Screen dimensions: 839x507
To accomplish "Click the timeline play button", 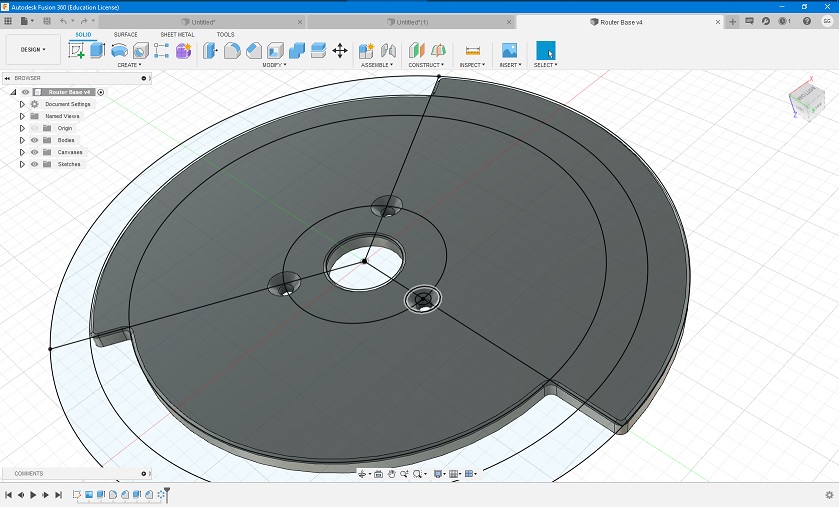I will (33, 495).
